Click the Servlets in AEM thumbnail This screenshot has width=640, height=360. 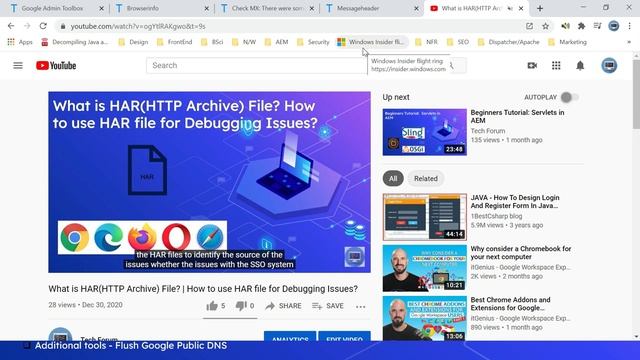pyautogui.click(x=424, y=132)
